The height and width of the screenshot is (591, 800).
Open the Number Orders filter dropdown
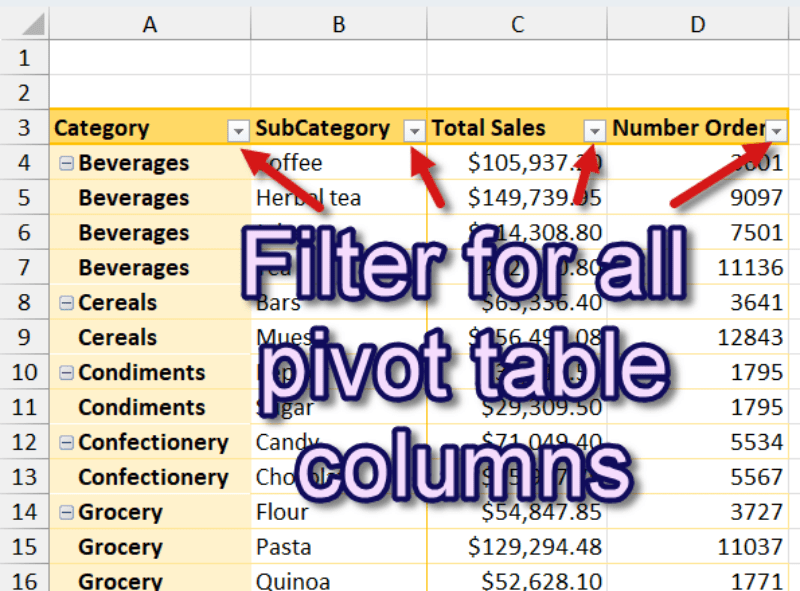pyautogui.click(x=778, y=130)
